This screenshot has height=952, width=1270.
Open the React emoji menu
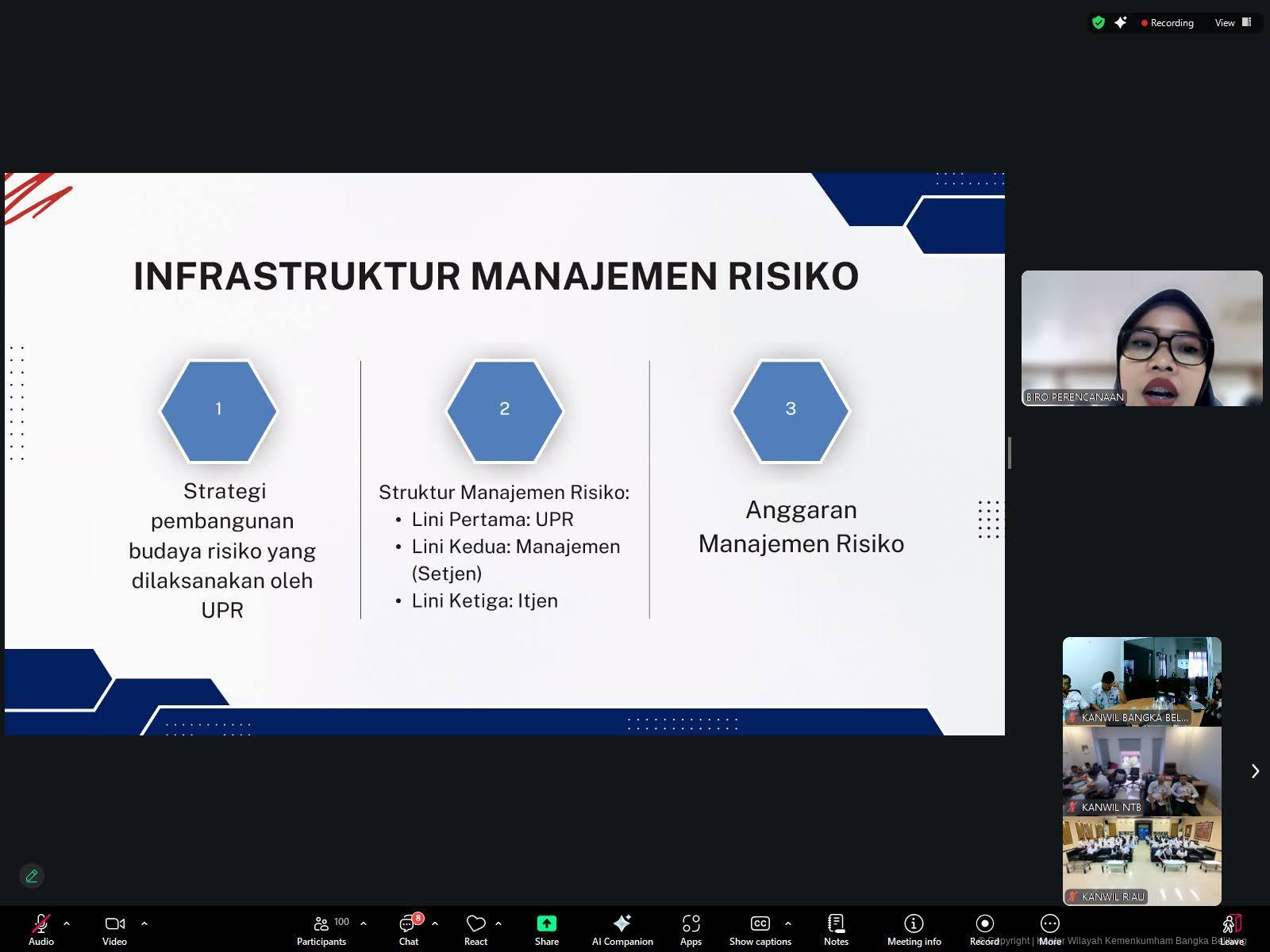[x=475, y=928]
